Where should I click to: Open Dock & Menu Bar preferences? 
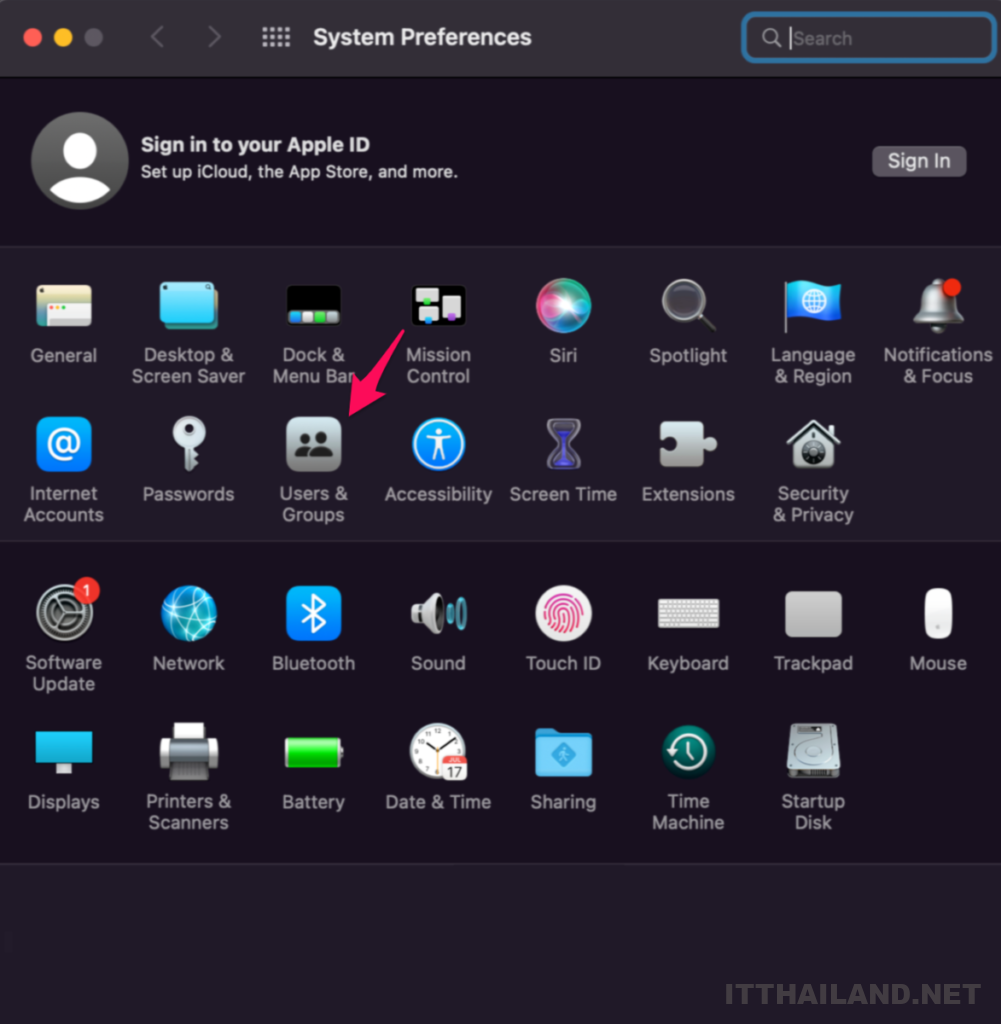coord(313,306)
